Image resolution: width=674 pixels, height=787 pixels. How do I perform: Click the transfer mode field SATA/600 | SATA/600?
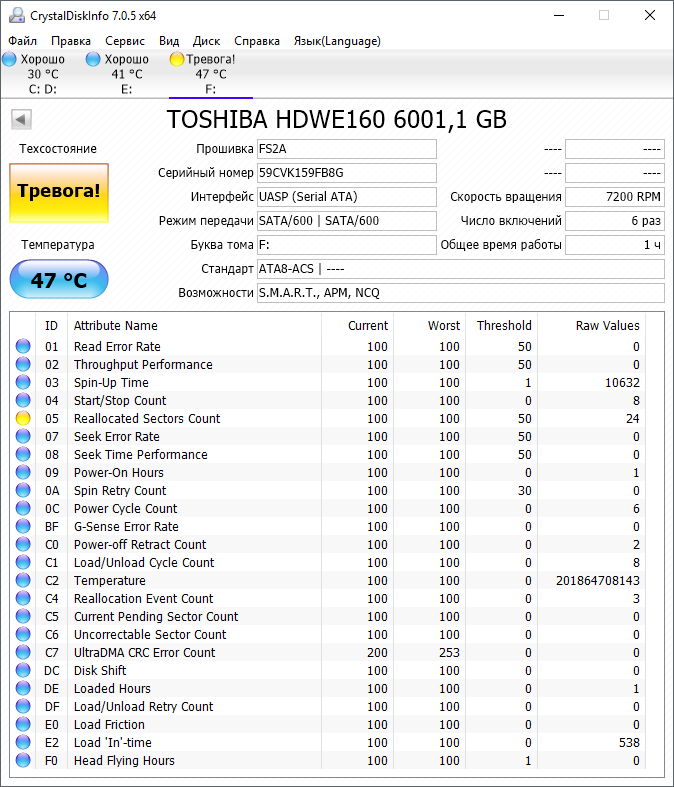pyautogui.click(x=347, y=221)
